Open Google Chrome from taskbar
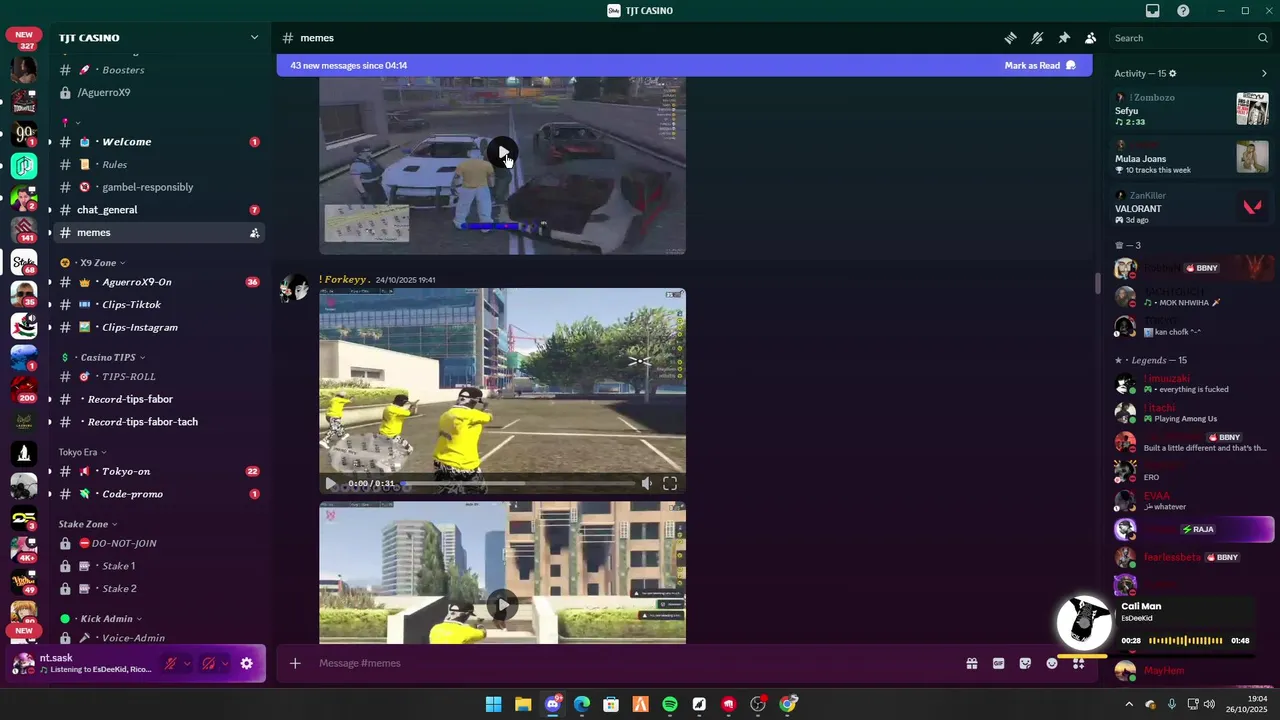This screenshot has height=720, width=1280. (x=788, y=705)
